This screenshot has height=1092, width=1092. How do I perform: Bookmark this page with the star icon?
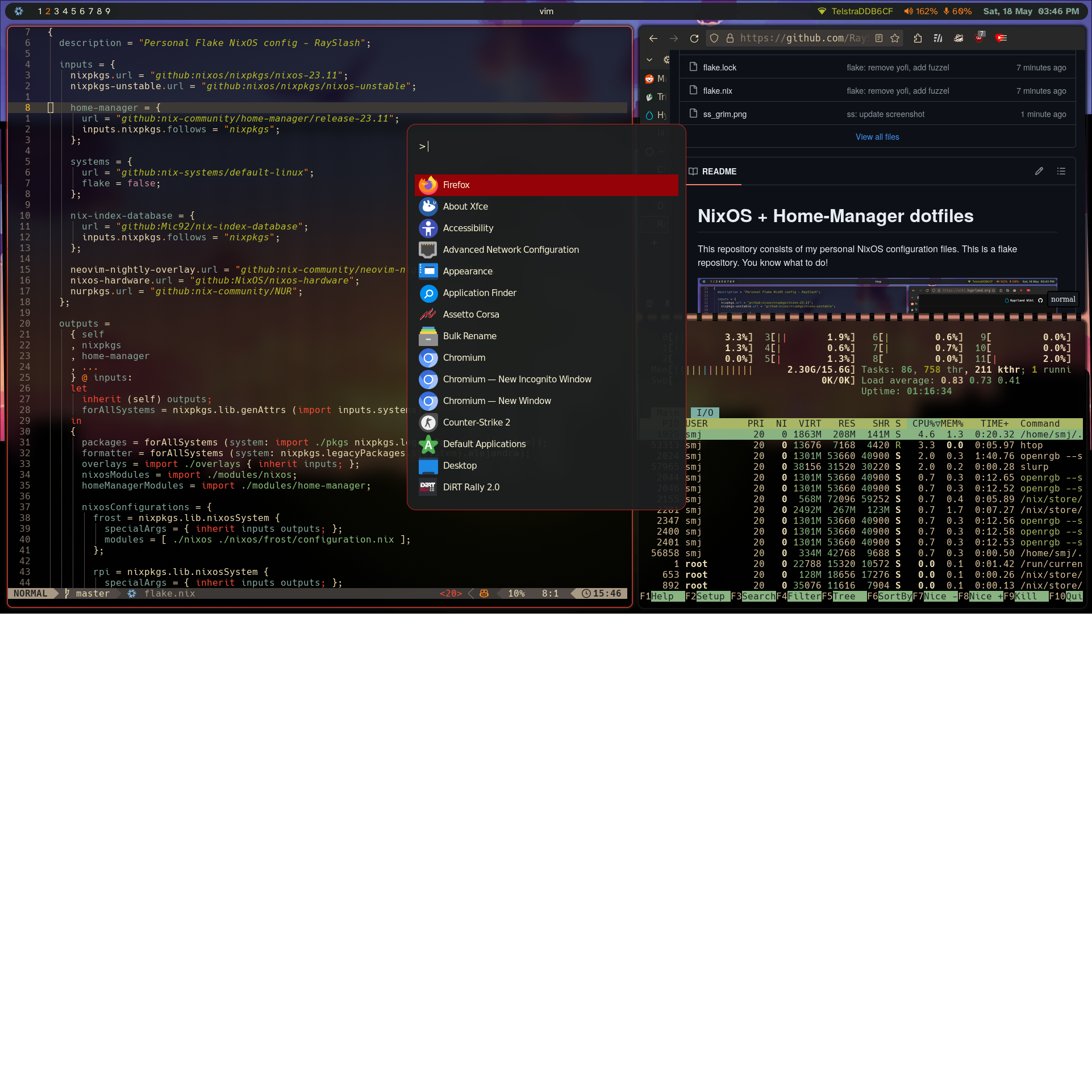point(895,38)
